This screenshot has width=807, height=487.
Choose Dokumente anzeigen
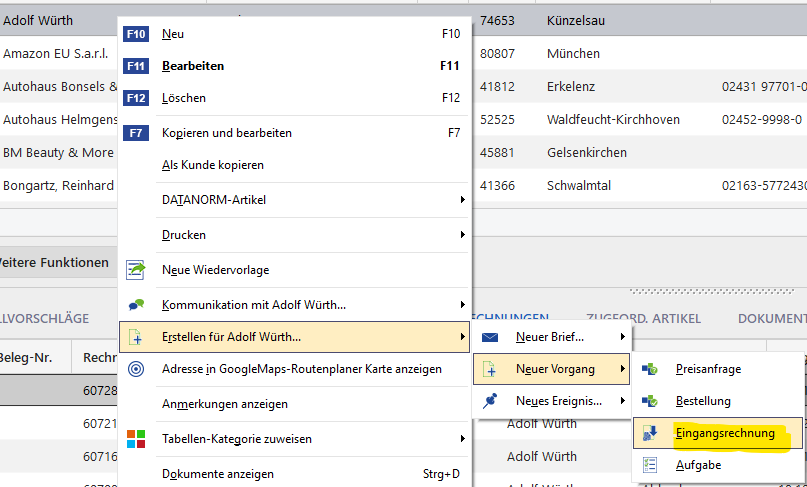[x=294, y=474]
